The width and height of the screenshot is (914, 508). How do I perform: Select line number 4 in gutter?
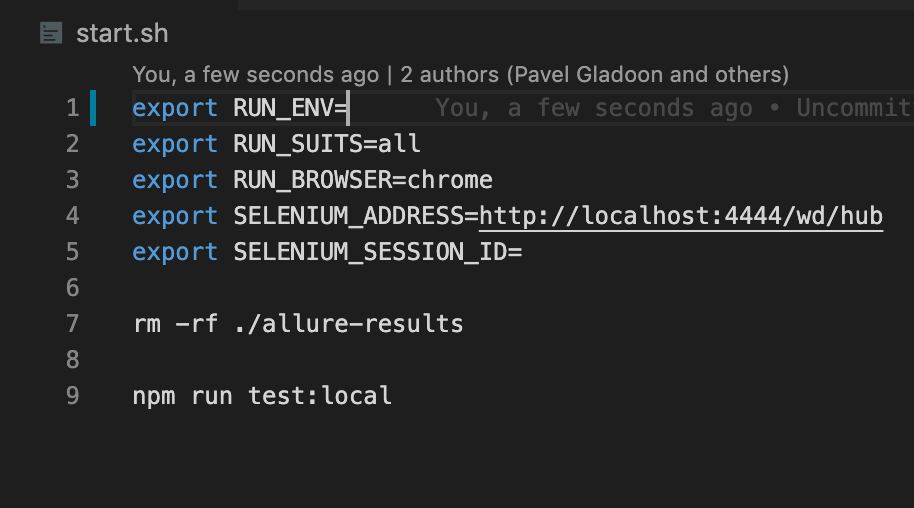coord(72,216)
